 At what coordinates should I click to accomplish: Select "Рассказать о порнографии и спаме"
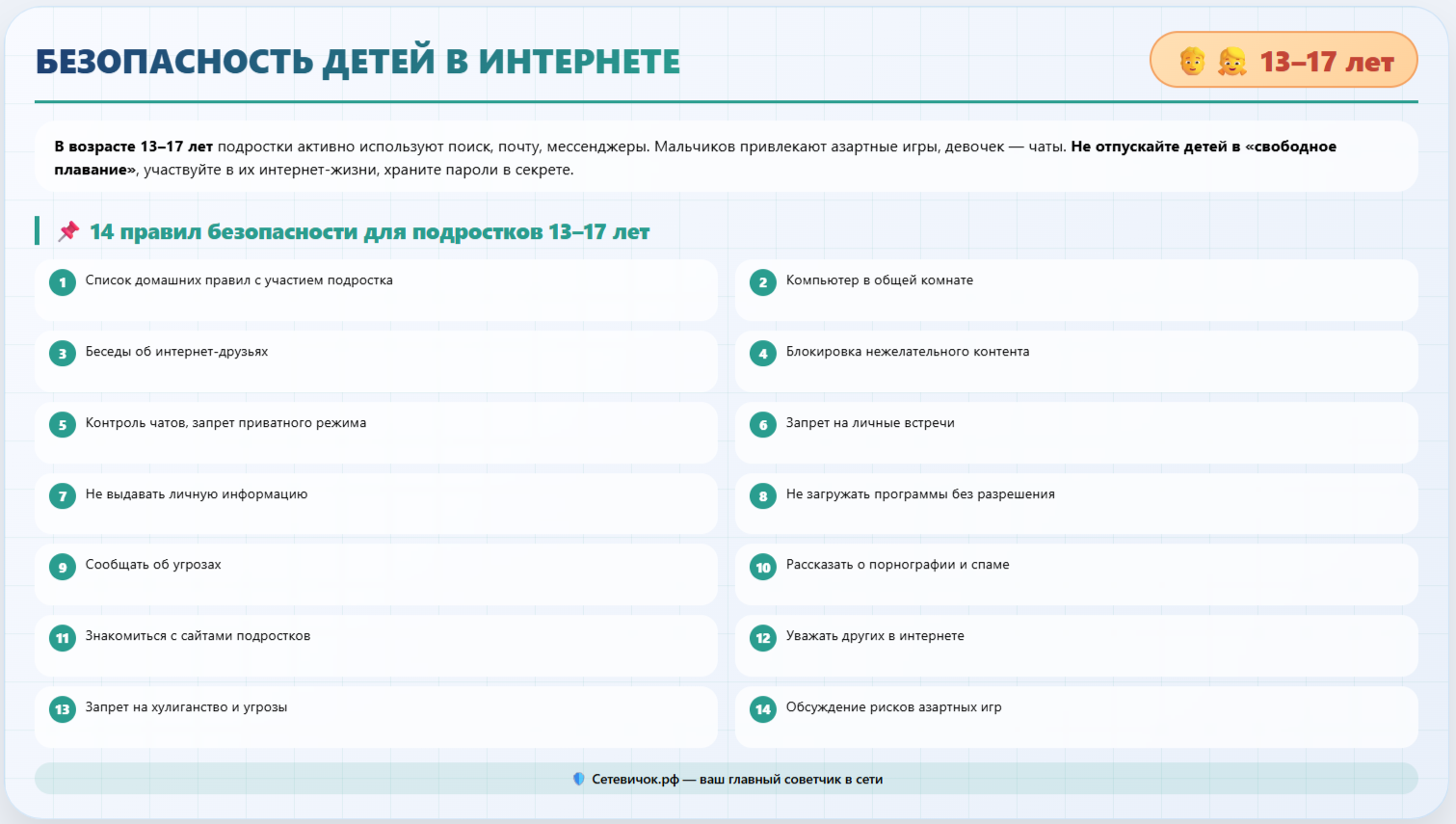click(1076, 574)
